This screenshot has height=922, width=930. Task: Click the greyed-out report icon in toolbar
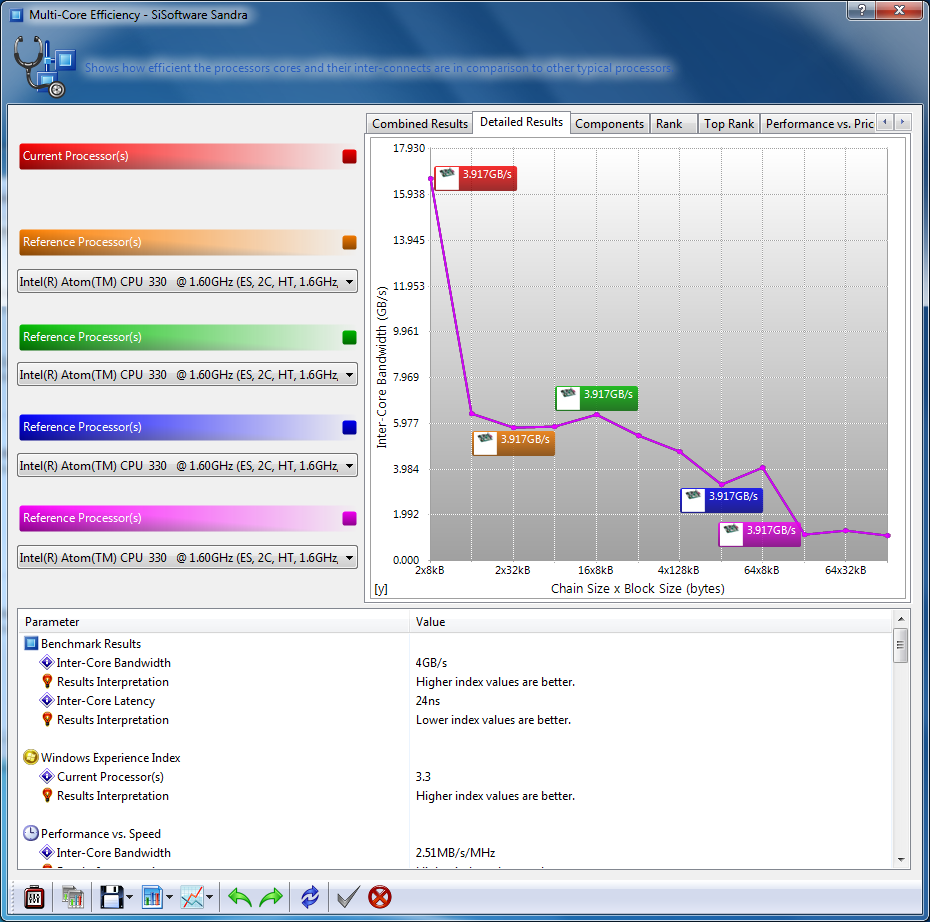72,897
